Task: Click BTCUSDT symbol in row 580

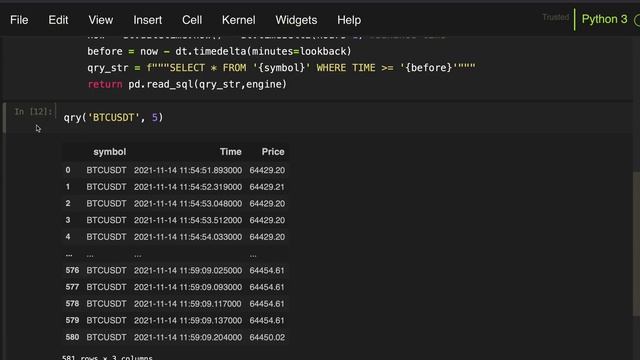Action: [106, 338]
